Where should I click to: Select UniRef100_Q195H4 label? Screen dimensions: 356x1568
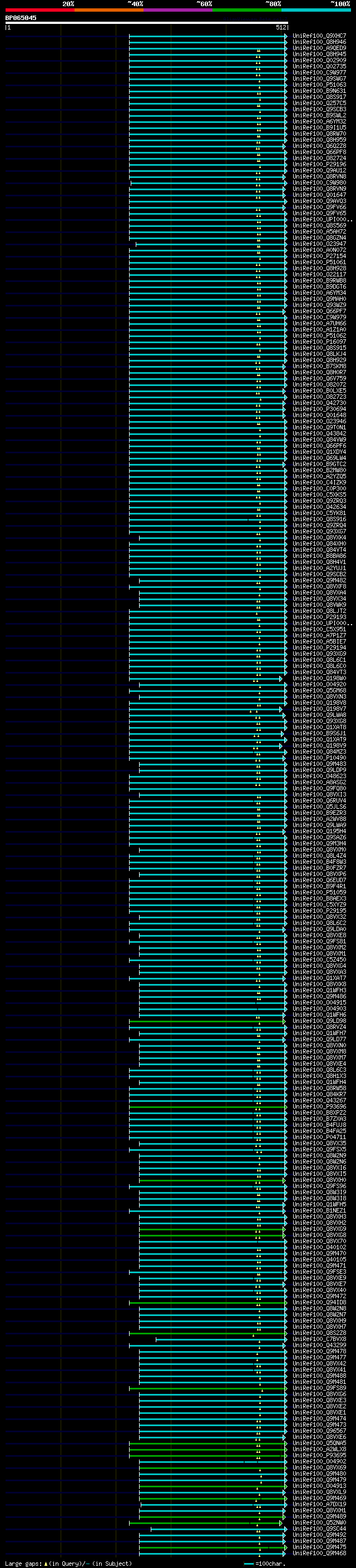(x=319, y=832)
